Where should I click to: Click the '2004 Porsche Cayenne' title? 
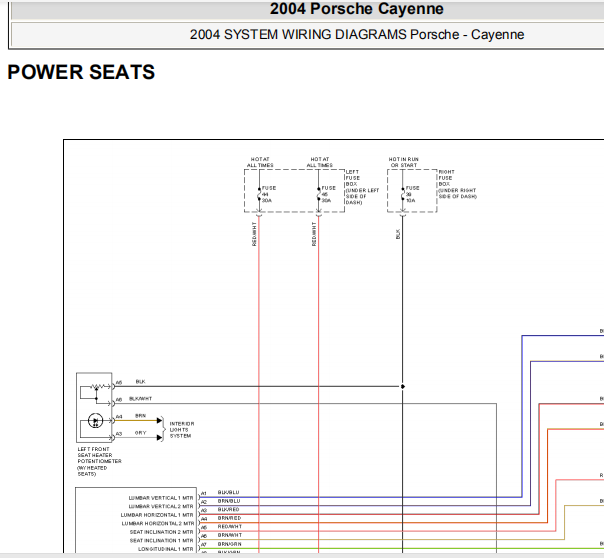[356, 9]
